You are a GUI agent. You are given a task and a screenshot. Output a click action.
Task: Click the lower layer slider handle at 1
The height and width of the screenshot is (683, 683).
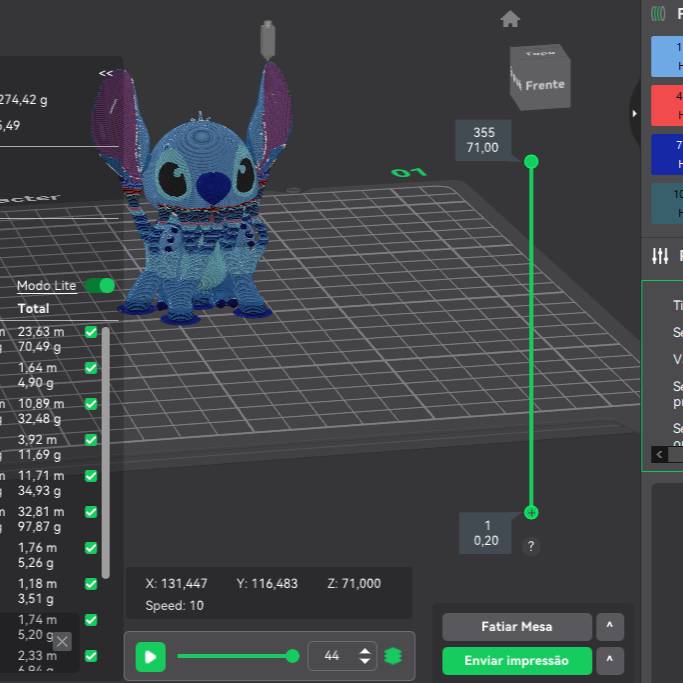click(531, 513)
